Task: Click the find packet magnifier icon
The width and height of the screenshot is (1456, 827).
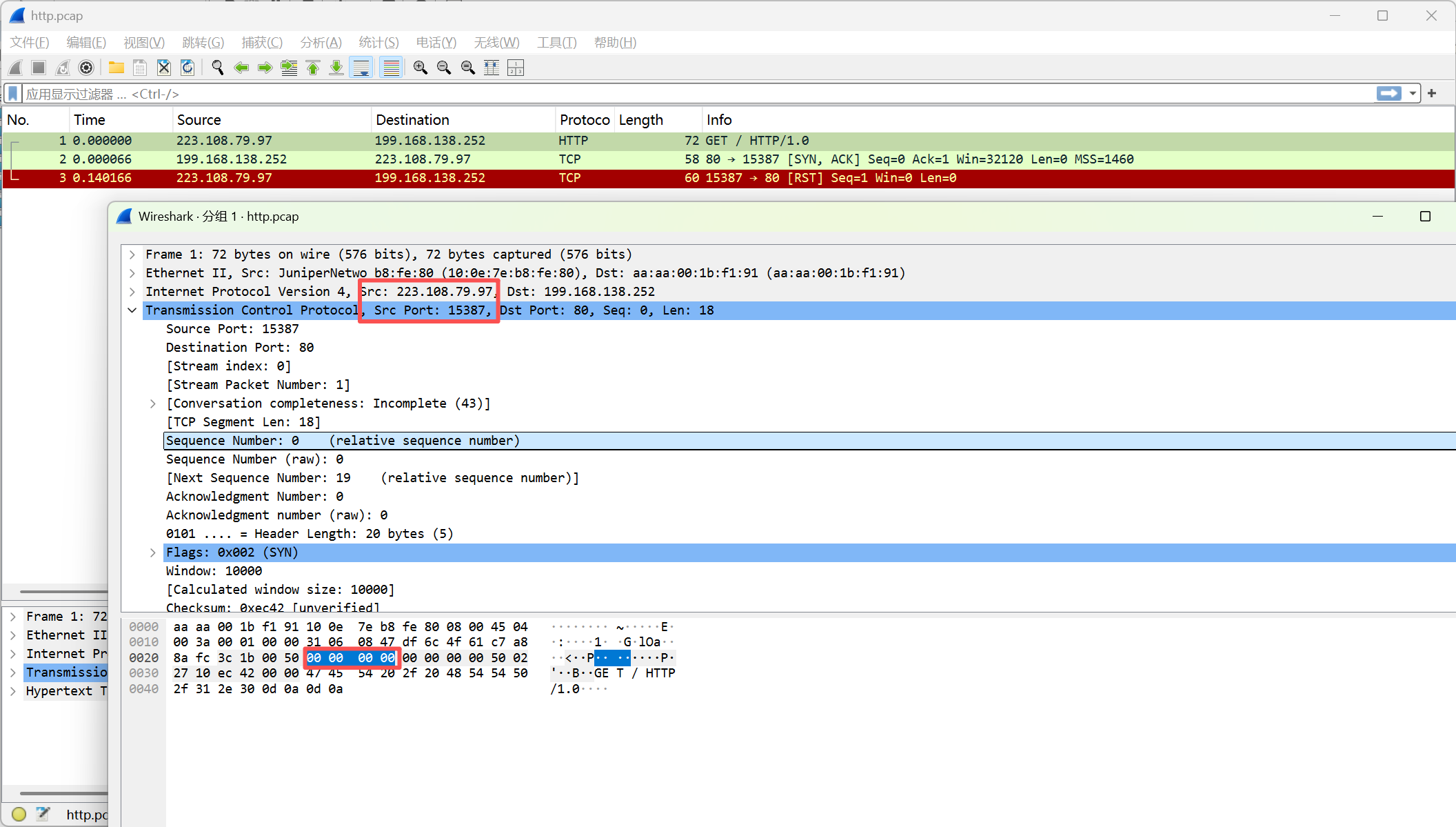Action: pyautogui.click(x=217, y=68)
